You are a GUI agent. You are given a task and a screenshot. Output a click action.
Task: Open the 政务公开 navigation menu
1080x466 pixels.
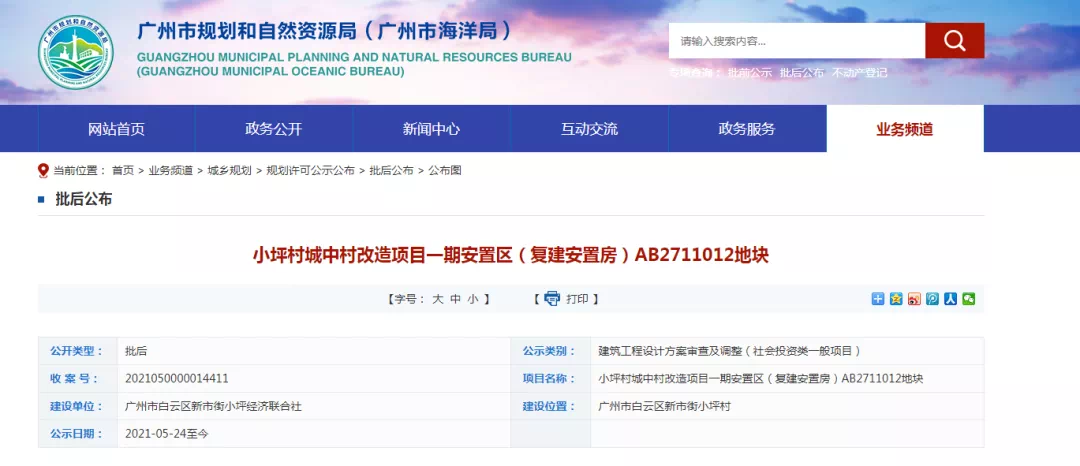[x=273, y=129]
